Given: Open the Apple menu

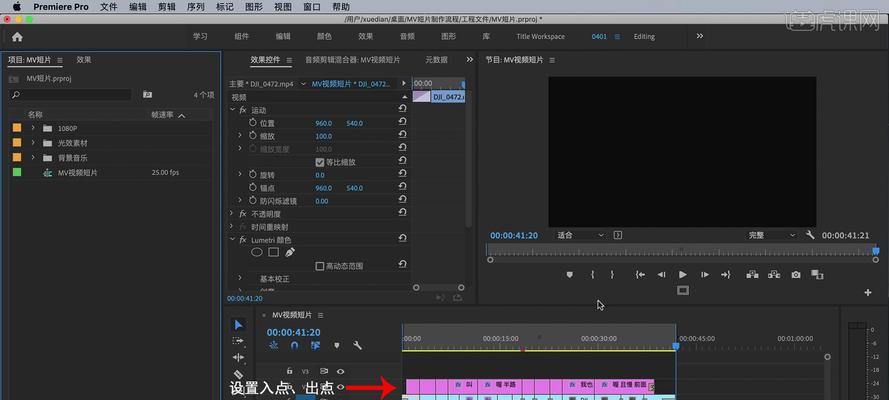Looking at the screenshot, I should click(16, 7).
